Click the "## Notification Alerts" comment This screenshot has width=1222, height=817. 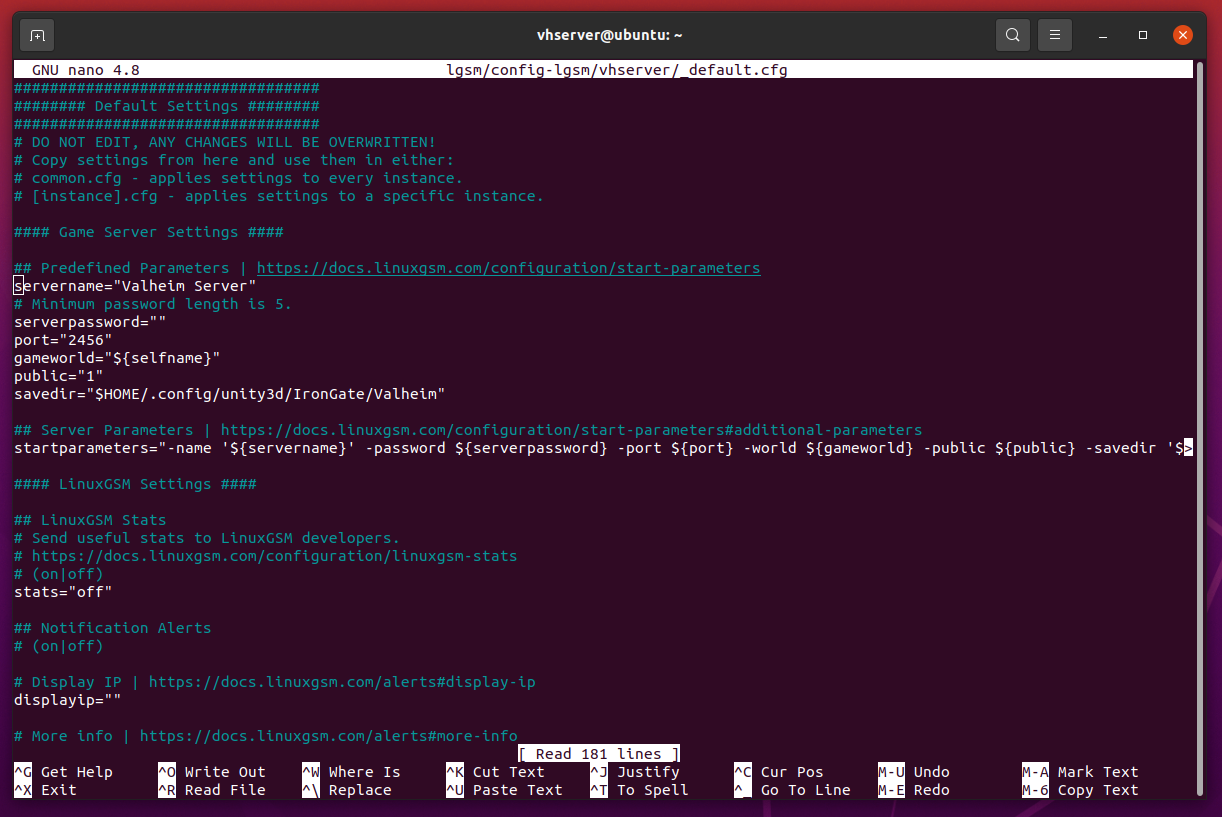point(112,628)
